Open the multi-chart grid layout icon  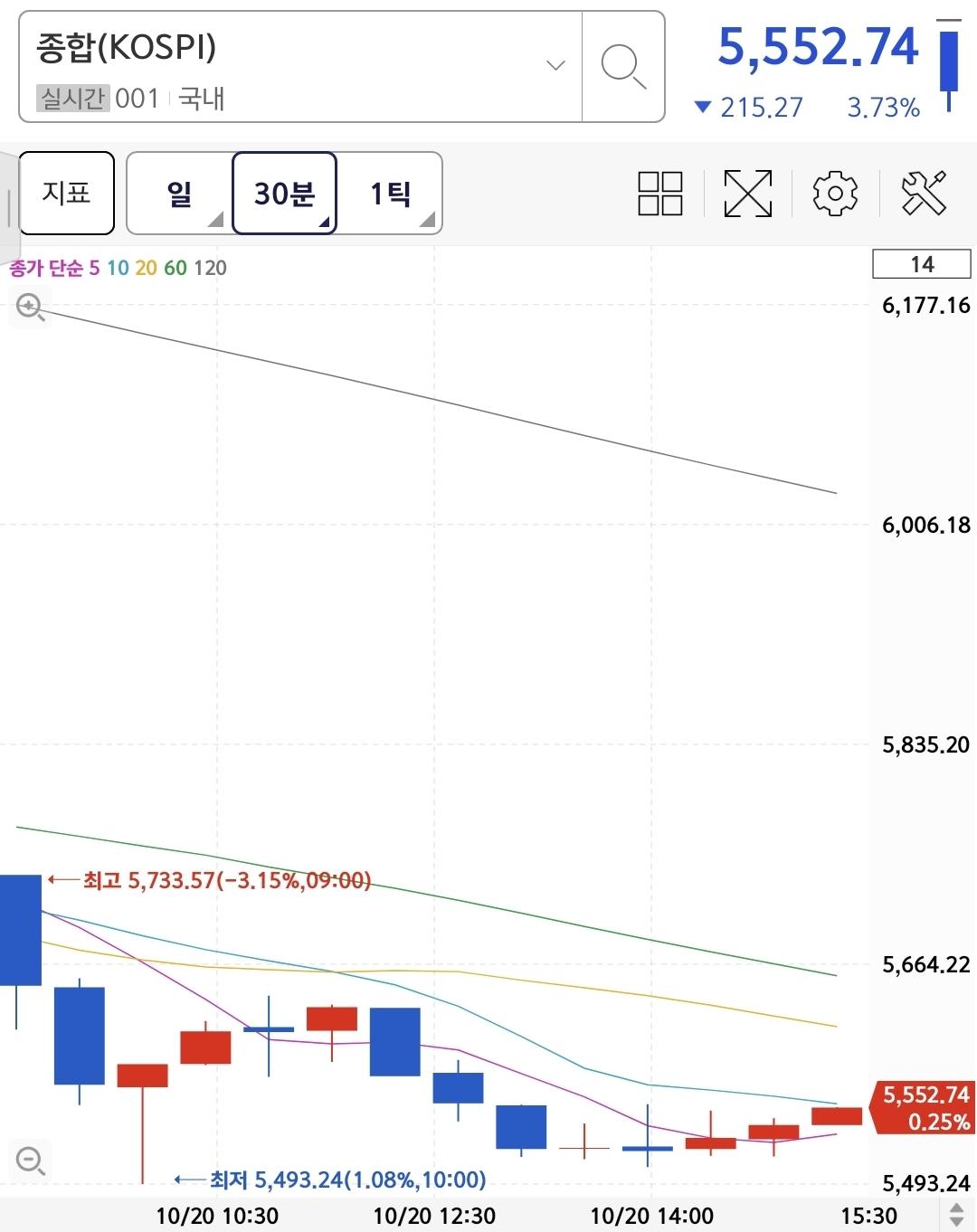tap(660, 193)
